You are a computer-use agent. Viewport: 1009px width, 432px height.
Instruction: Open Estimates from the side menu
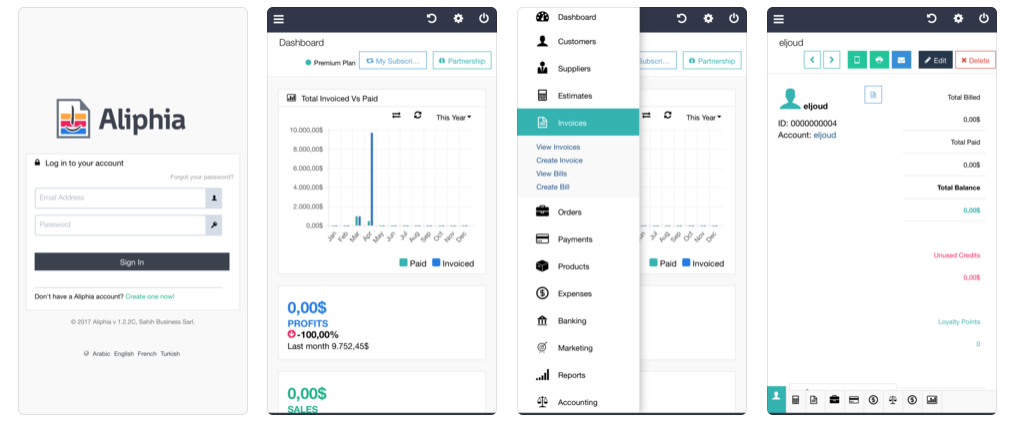click(x=578, y=96)
